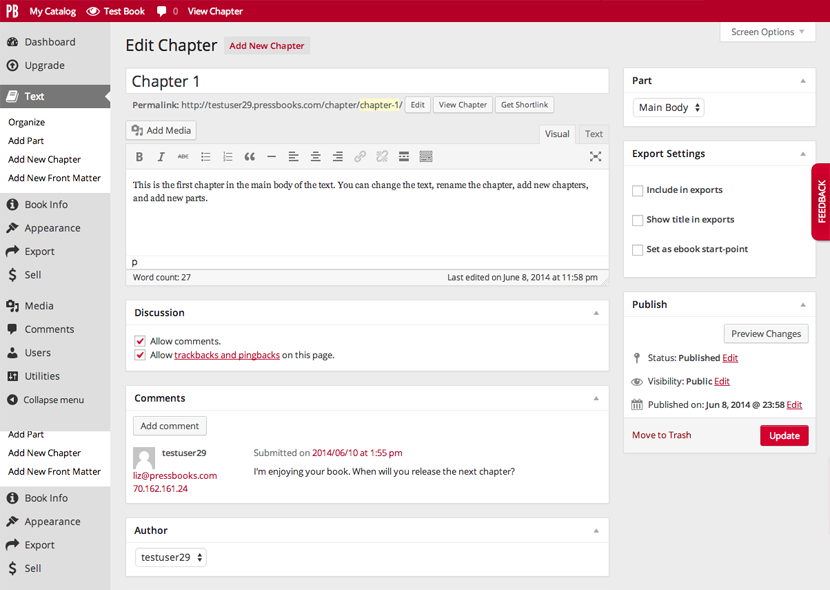This screenshot has width=830, height=590.
Task: Open the red FEEDBACK side tab
Action: coord(820,202)
